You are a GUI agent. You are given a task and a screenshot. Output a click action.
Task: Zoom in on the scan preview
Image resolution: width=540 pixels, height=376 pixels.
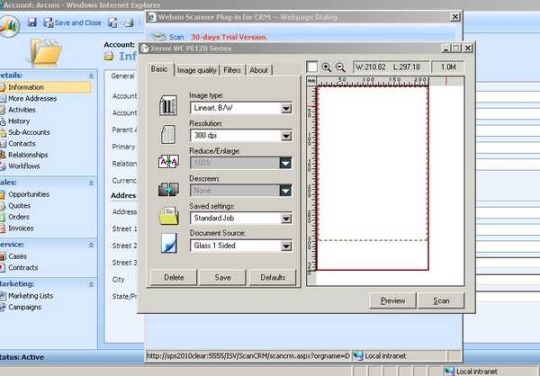tap(326, 67)
